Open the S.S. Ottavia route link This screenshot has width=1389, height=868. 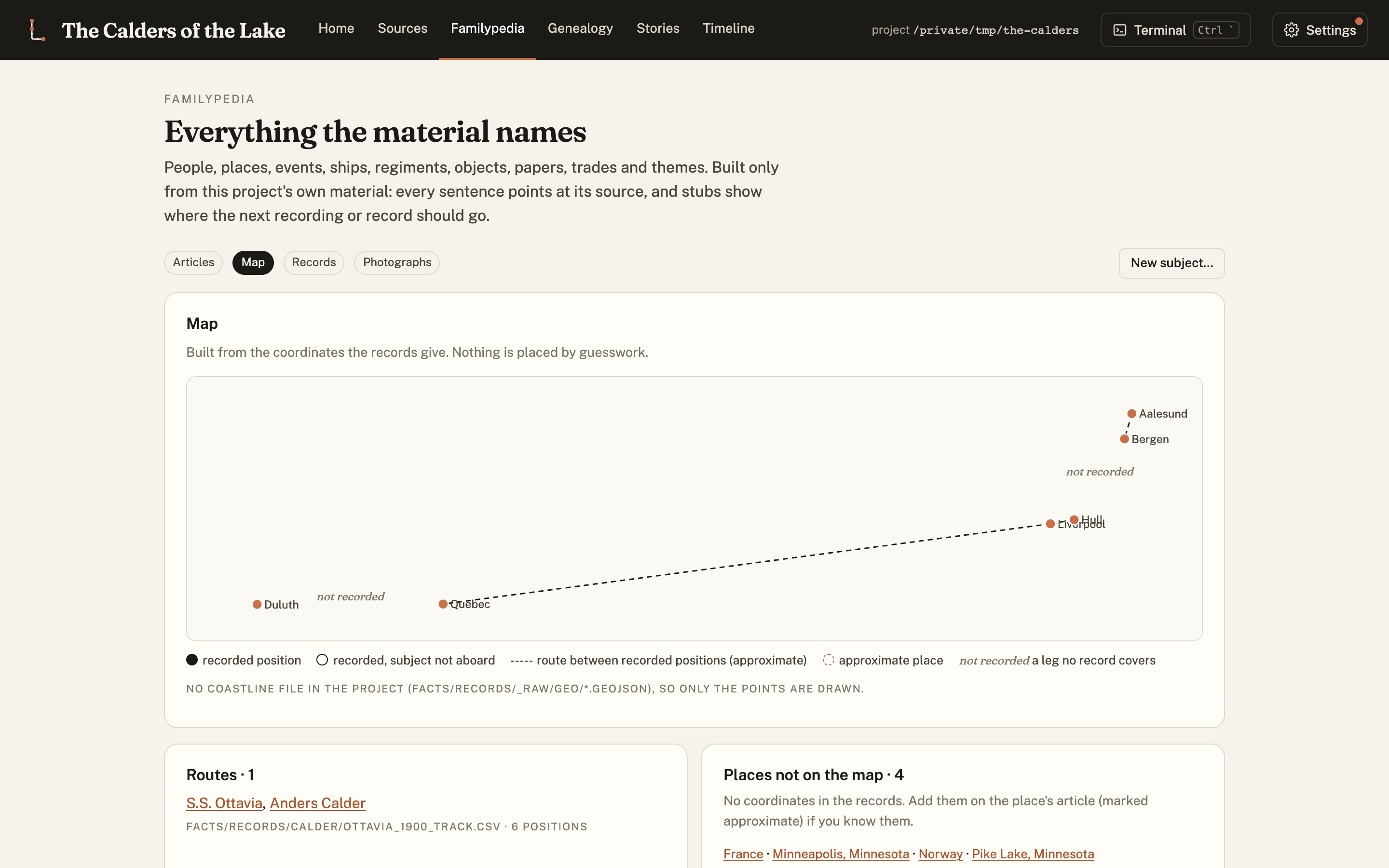point(224,803)
